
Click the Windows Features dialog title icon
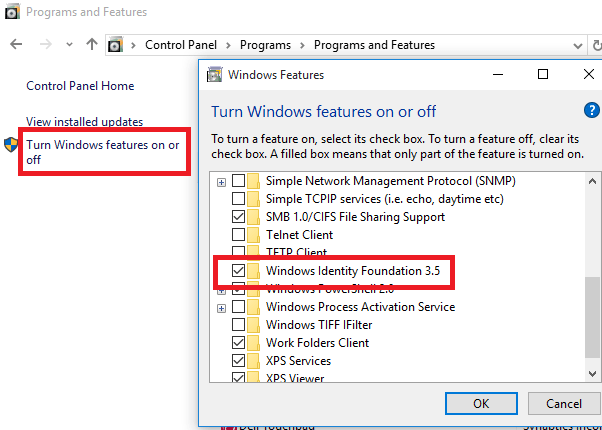[213, 74]
